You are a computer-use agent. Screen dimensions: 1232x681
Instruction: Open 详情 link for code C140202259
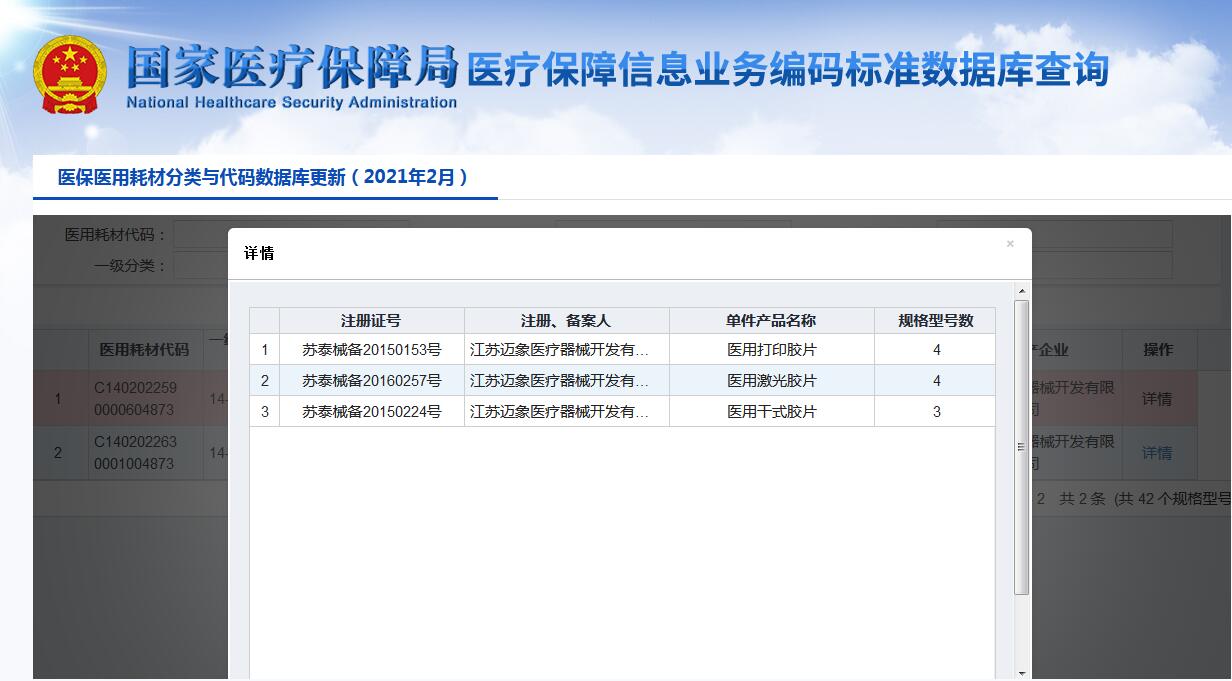[x=1157, y=399]
